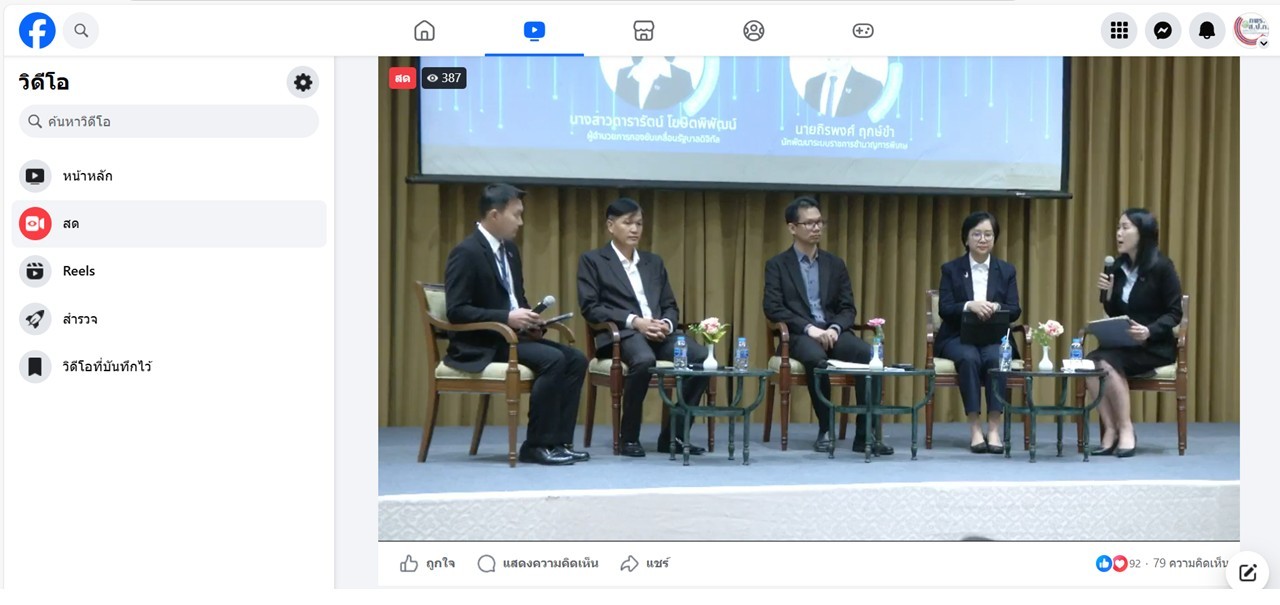
Task: Click in the ค้นหาวิดีโอ search field
Action: [169, 122]
